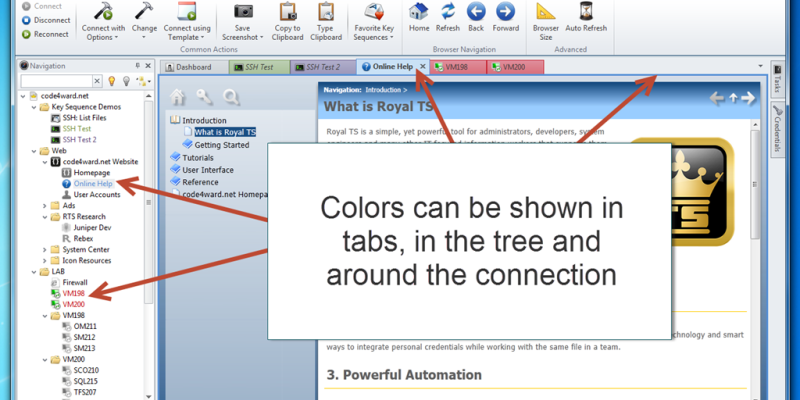Click the Reconnect button

click(44, 33)
